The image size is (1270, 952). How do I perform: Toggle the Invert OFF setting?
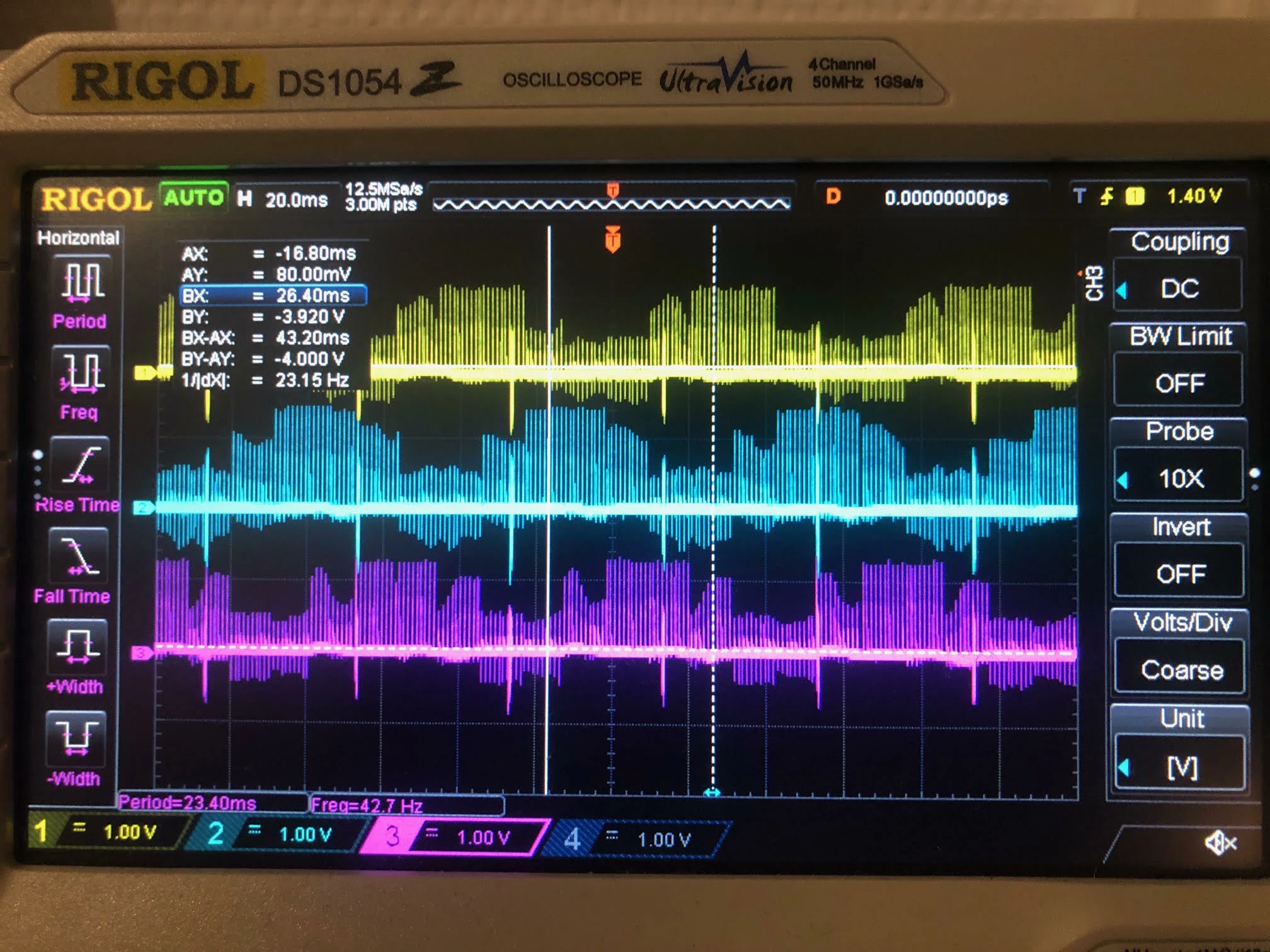(x=1181, y=574)
